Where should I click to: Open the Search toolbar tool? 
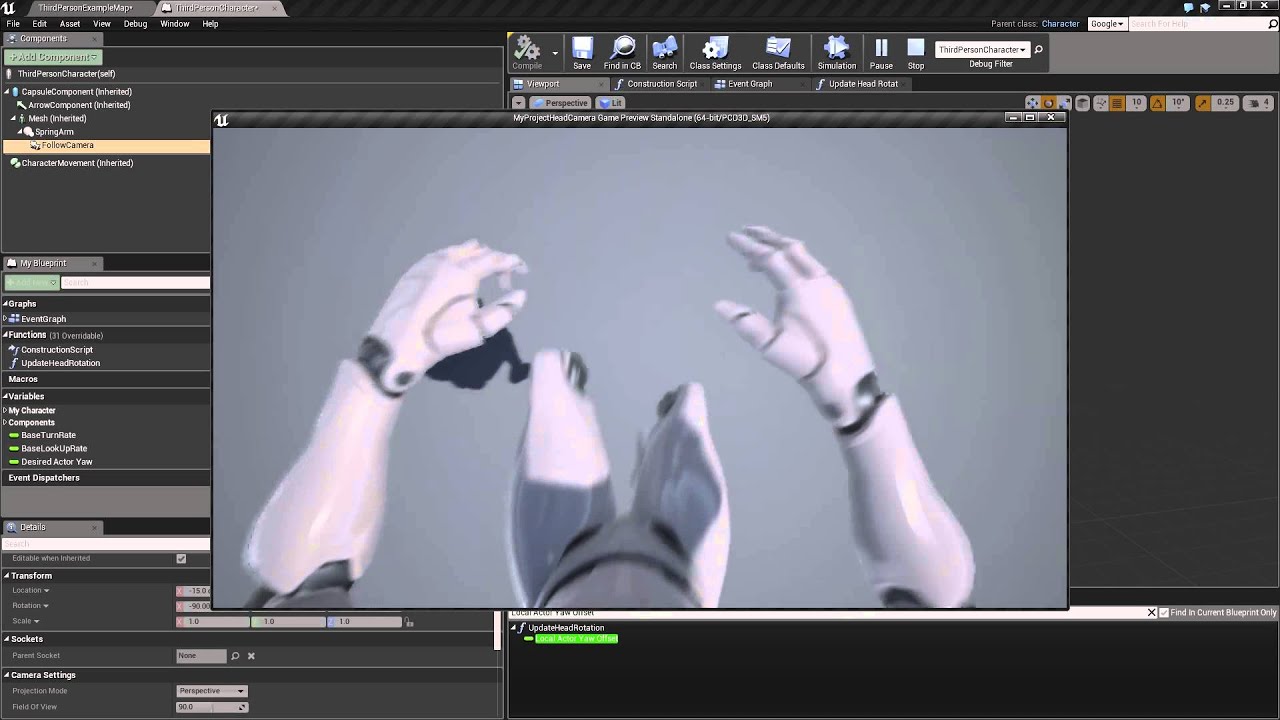point(664,54)
